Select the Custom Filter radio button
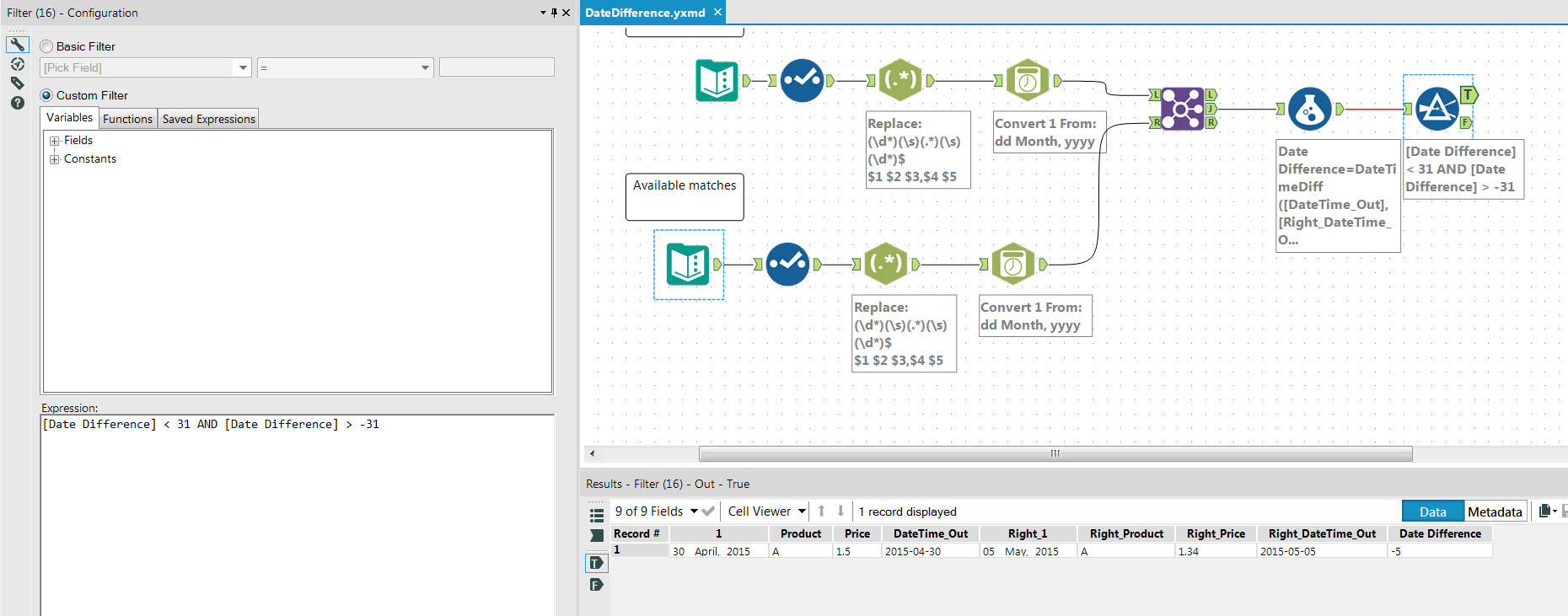 pyautogui.click(x=46, y=95)
